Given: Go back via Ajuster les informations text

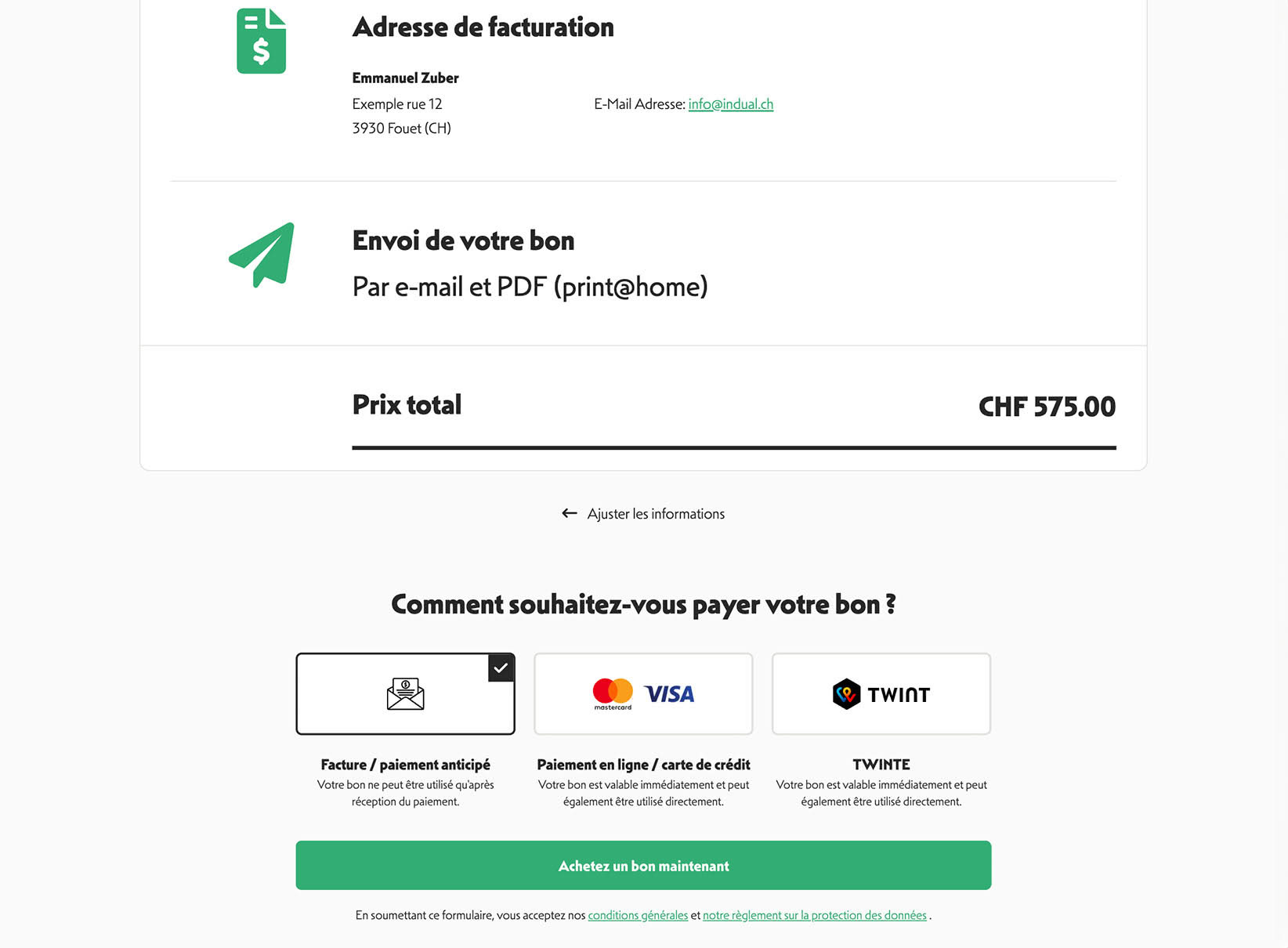Looking at the screenshot, I should [x=656, y=514].
